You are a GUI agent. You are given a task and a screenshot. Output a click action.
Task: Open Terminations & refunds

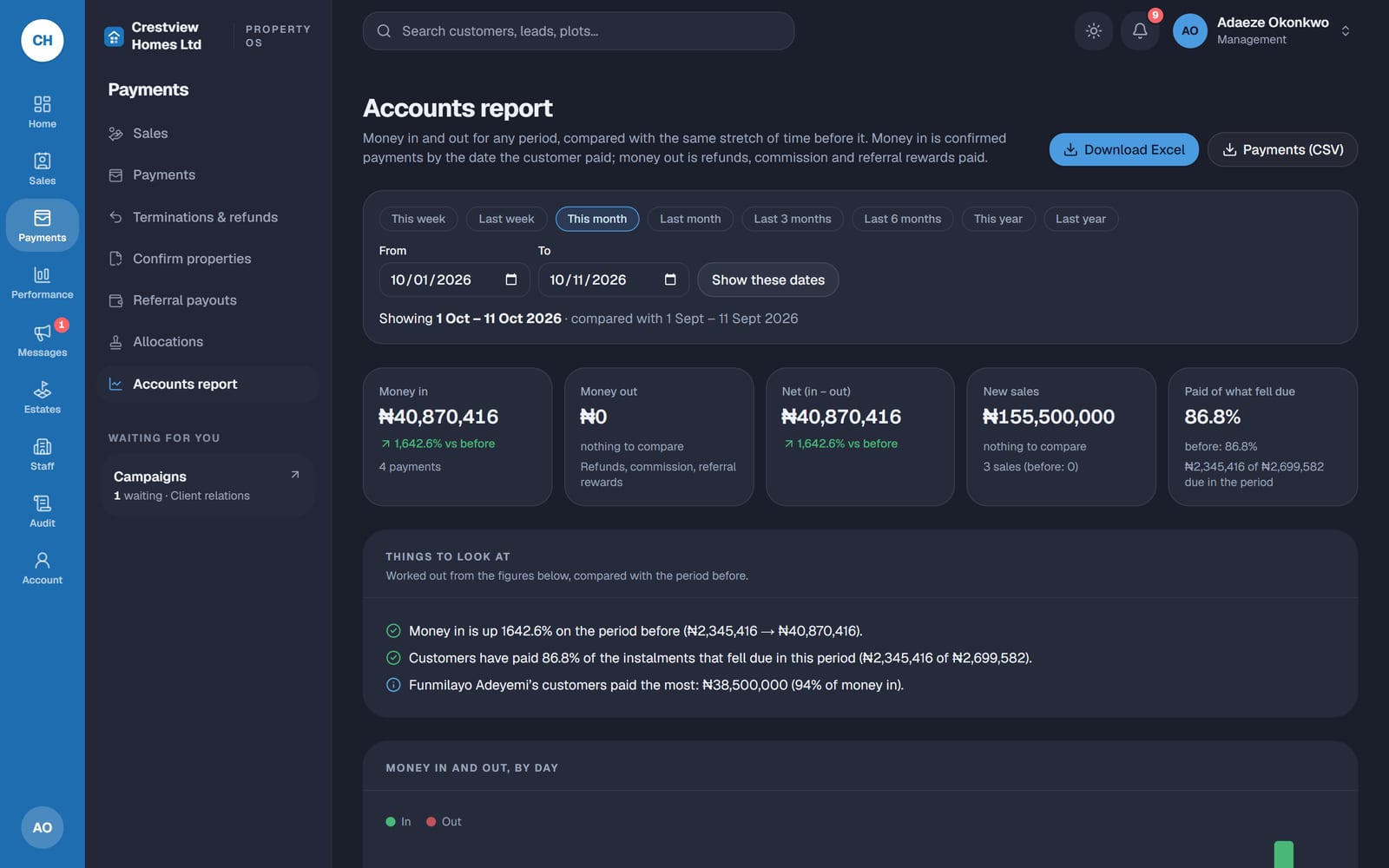(208, 217)
